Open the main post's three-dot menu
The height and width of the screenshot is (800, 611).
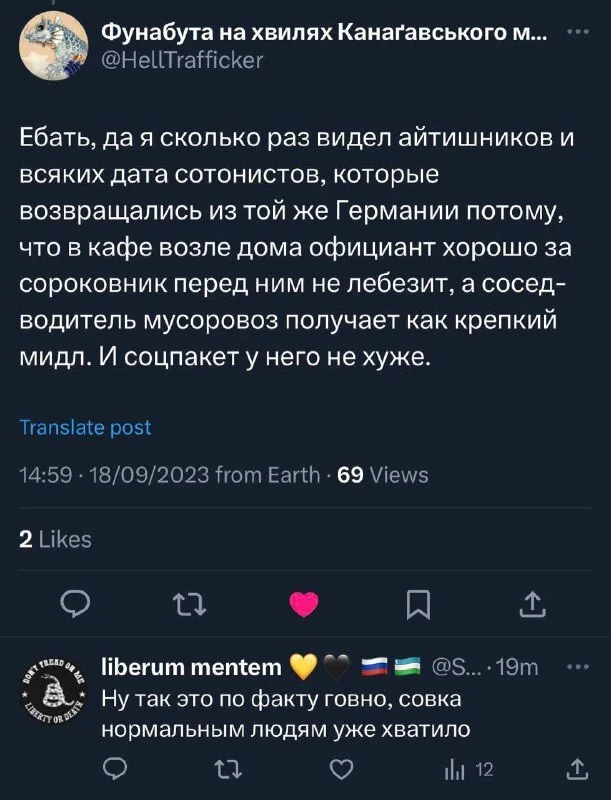pos(578,32)
